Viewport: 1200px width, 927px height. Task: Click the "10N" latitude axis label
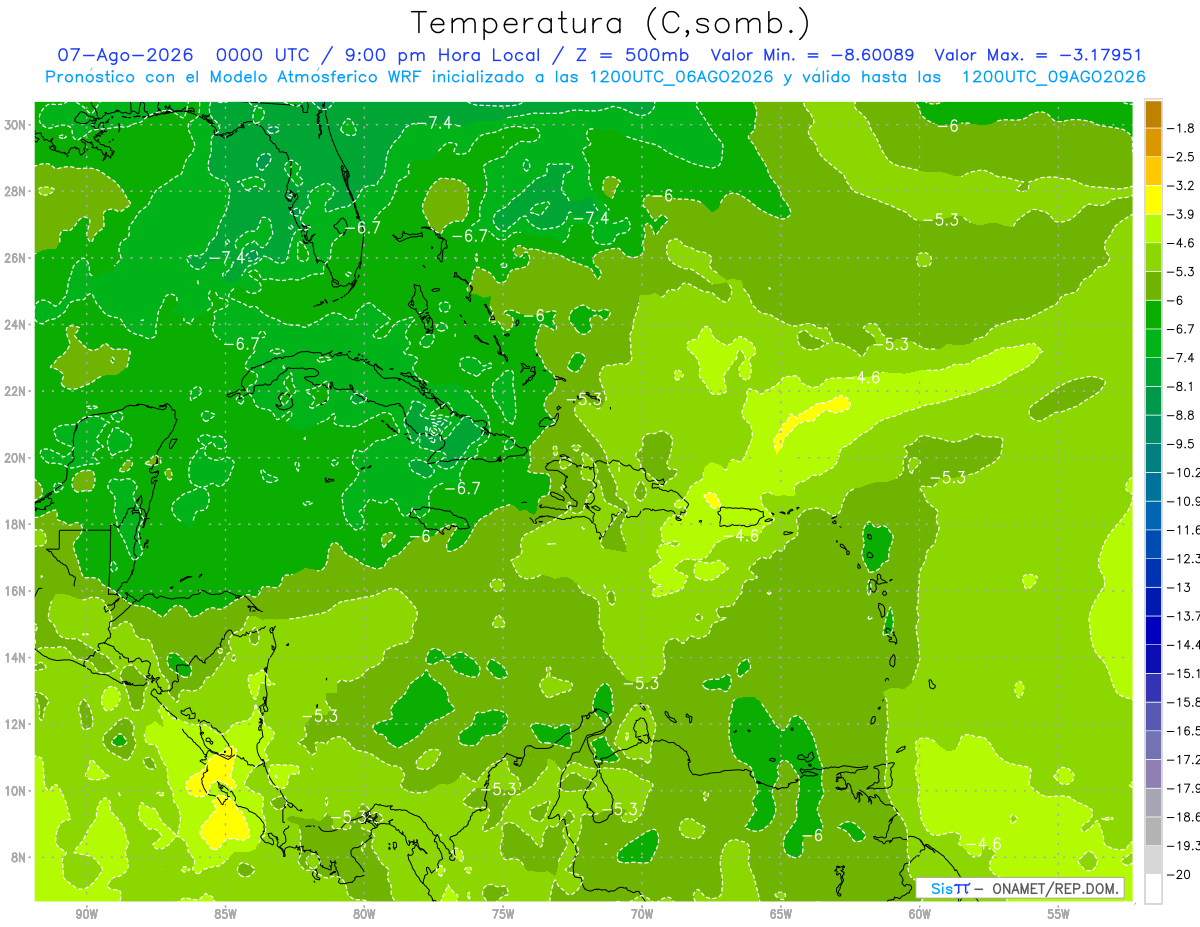coord(15,790)
